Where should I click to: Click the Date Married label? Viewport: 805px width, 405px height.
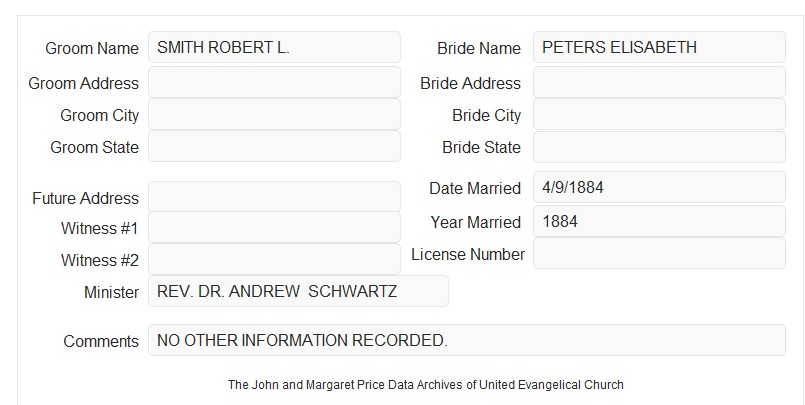(x=475, y=188)
